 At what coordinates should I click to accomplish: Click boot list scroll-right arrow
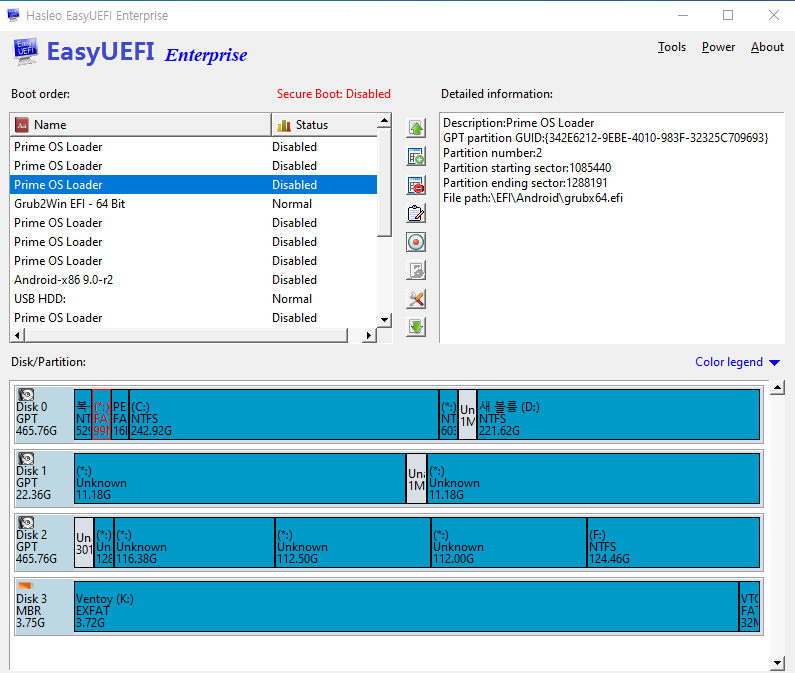pyautogui.click(x=369, y=335)
